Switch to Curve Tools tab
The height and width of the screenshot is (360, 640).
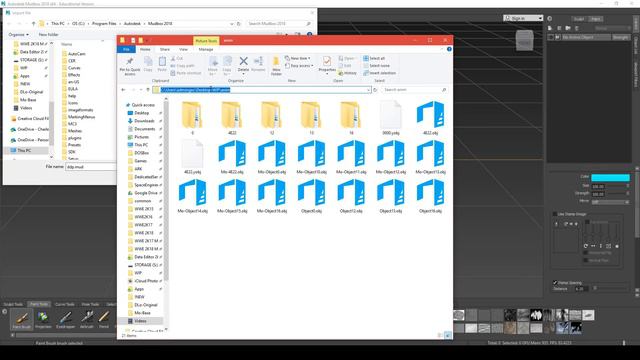click(64, 304)
